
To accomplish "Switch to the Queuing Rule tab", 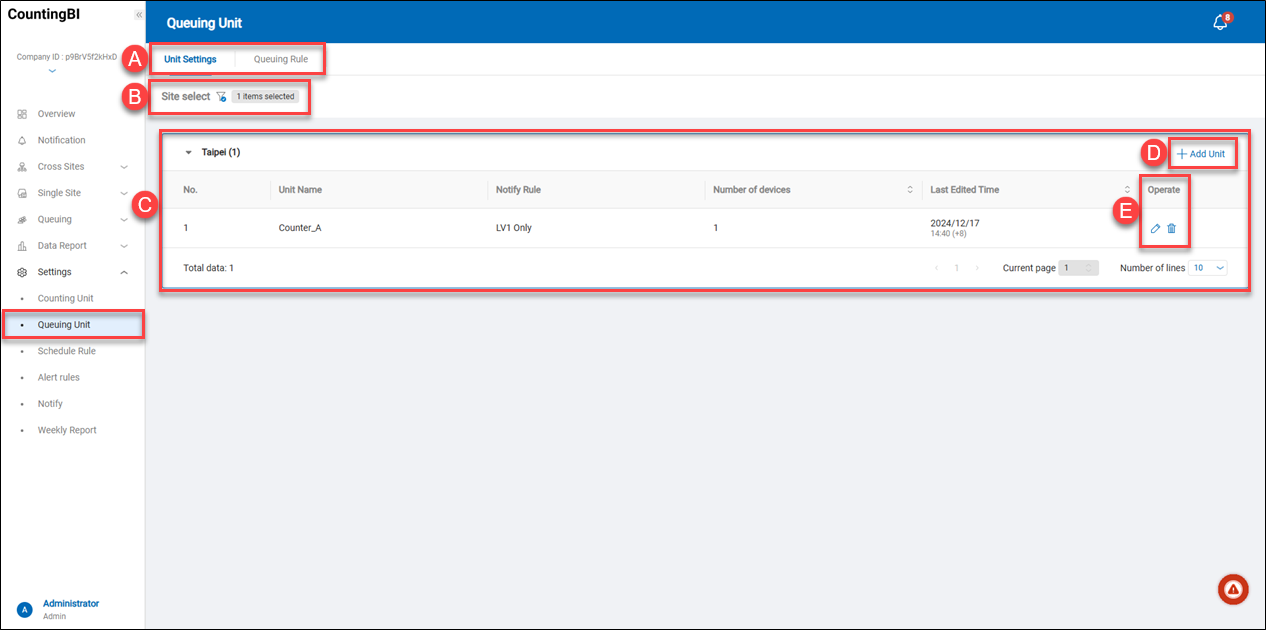I will (x=280, y=59).
